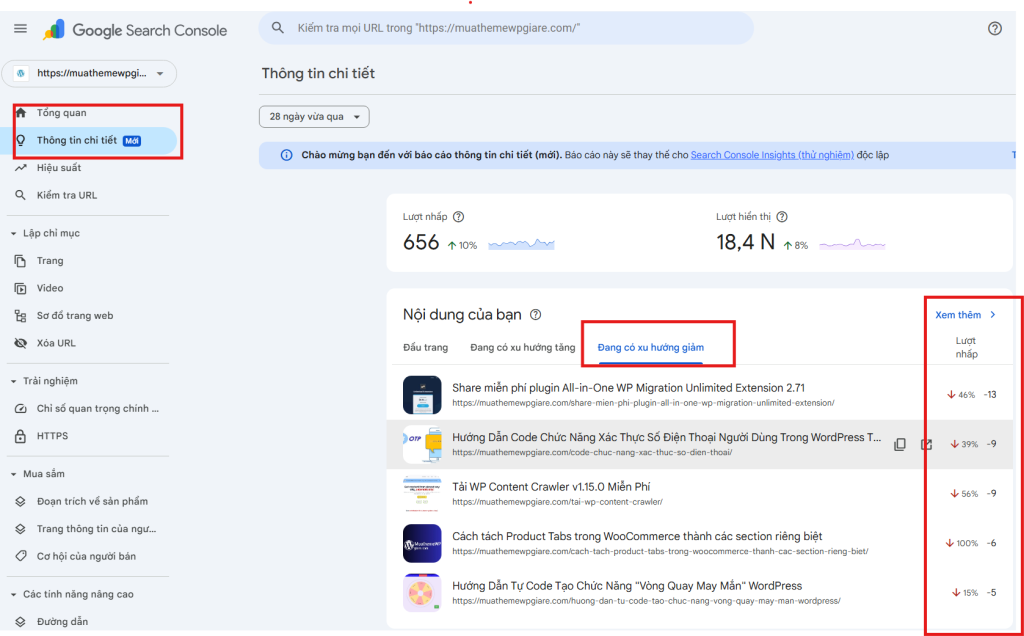Open the Tải WP Content Crawler v1.15.0 title
1024x636 pixels.
click(x=551, y=487)
